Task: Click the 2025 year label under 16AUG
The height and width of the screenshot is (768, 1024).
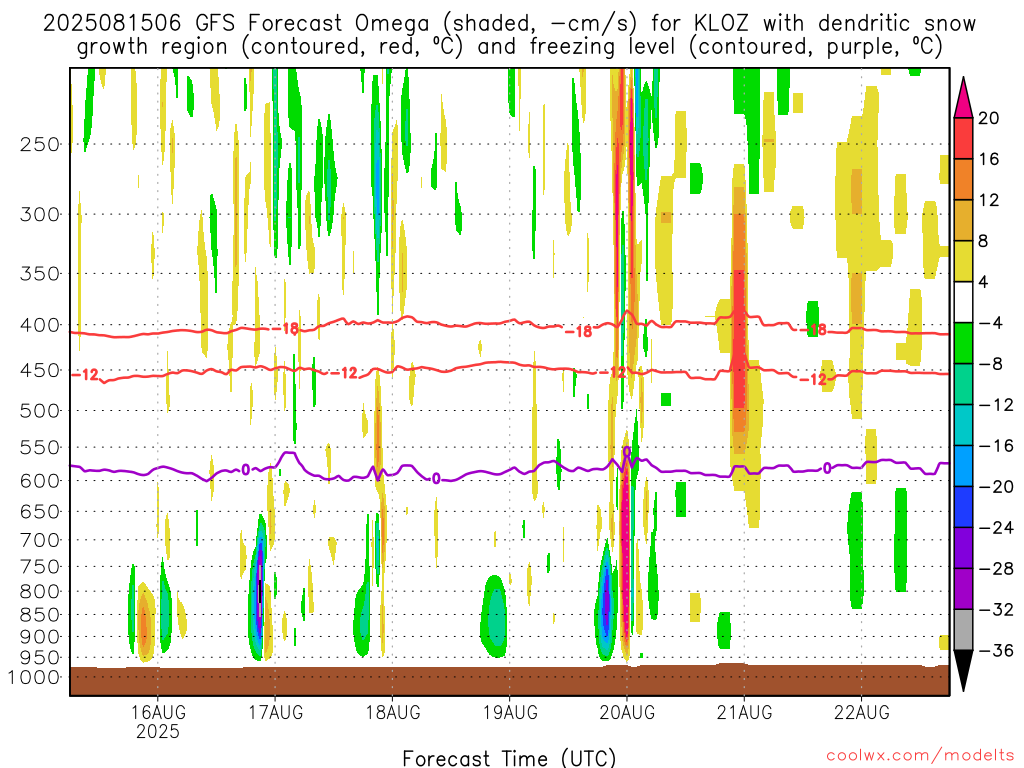Action: pos(157,732)
